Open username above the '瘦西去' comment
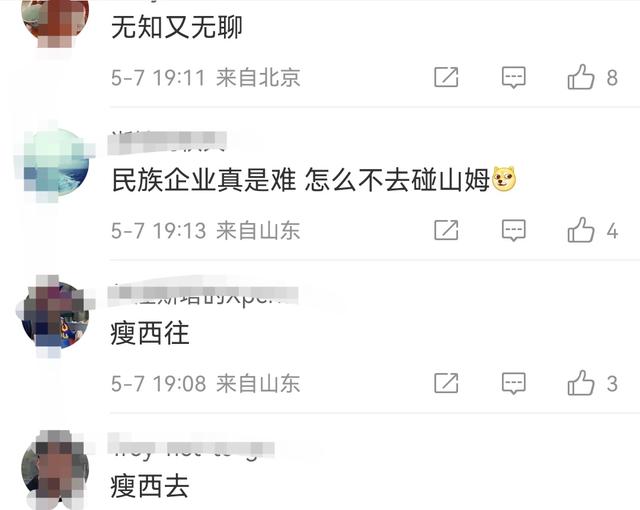Image resolution: width=640 pixels, height=510 pixels. 191,449
